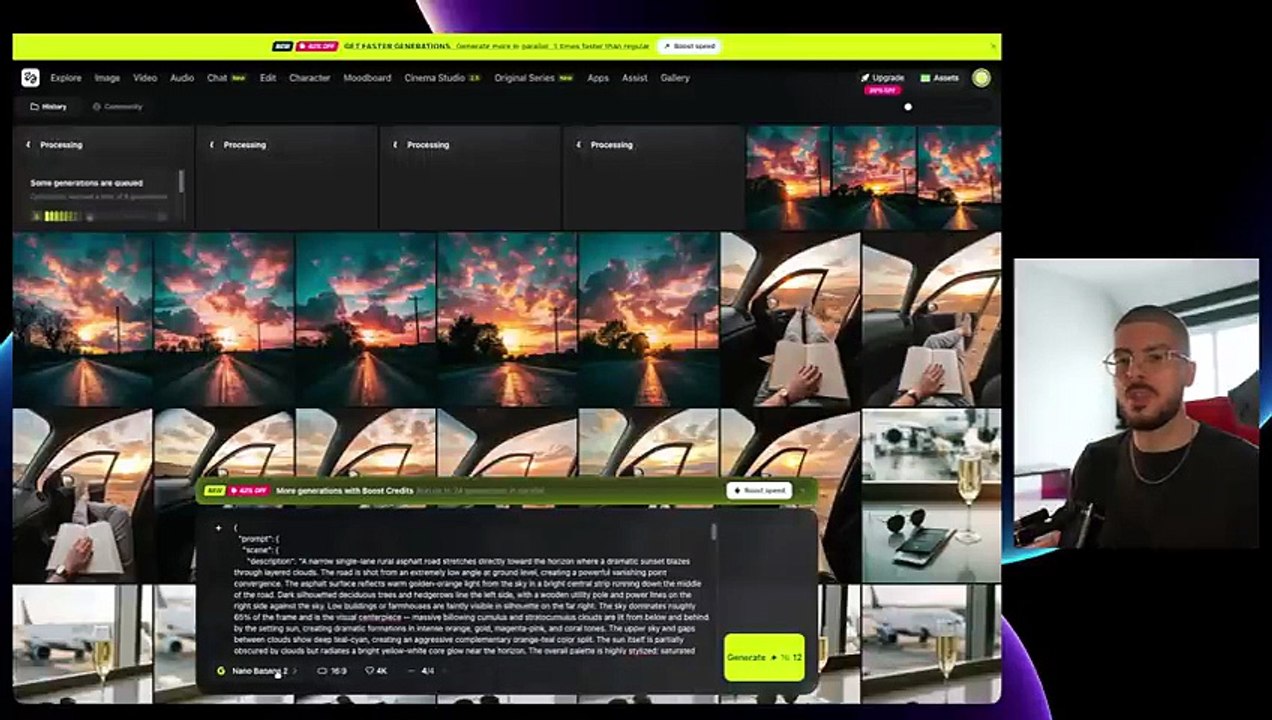Click the chevron on the third Processing card
1272x720 pixels.
pos(395,145)
